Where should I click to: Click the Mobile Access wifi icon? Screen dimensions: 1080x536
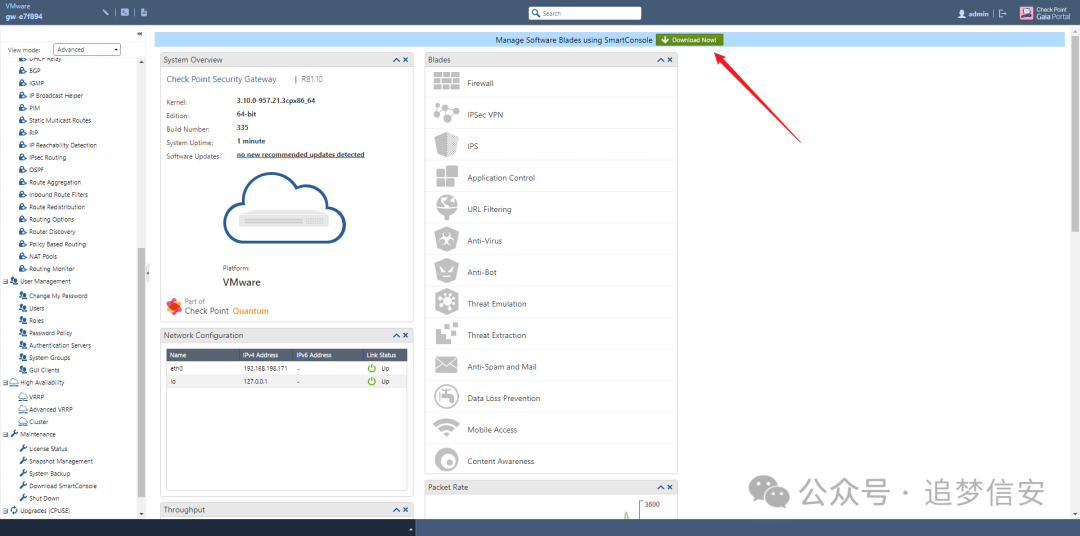click(x=446, y=429)
